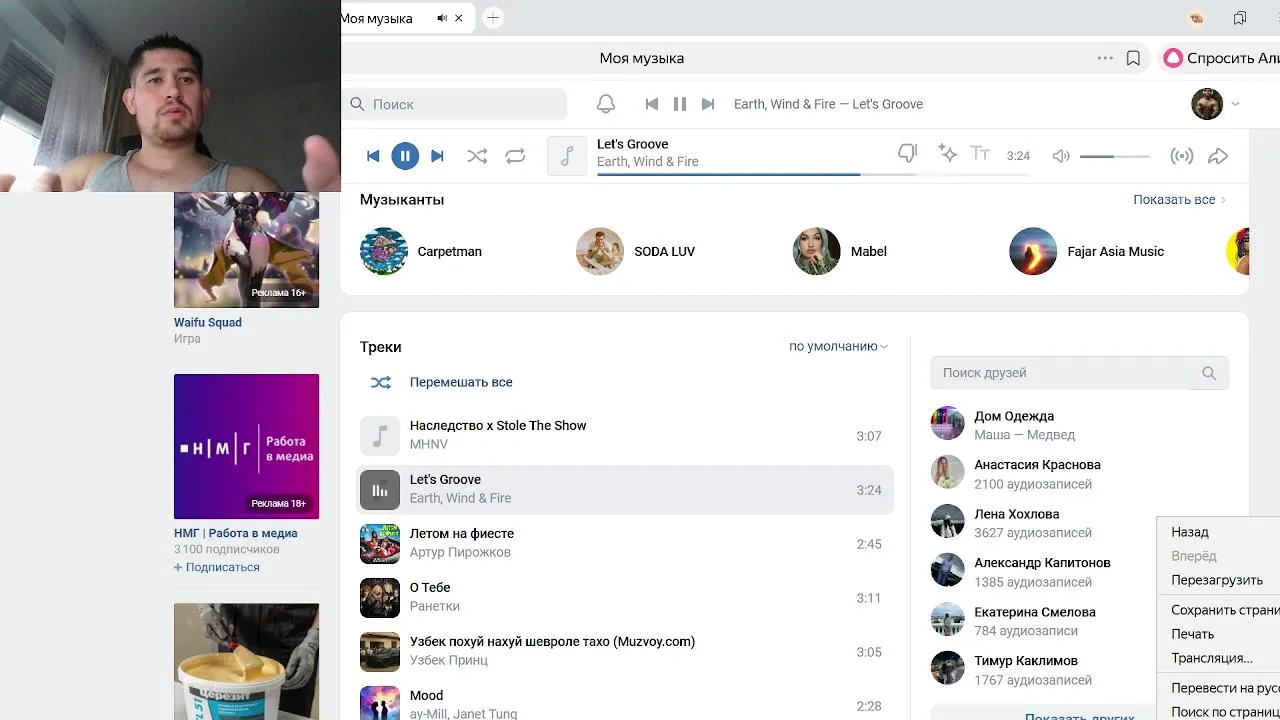Expand по умолчанию sorting dropdown
Image resolution: width=1280 pixels, height=720 pixels.
[838, 346]
